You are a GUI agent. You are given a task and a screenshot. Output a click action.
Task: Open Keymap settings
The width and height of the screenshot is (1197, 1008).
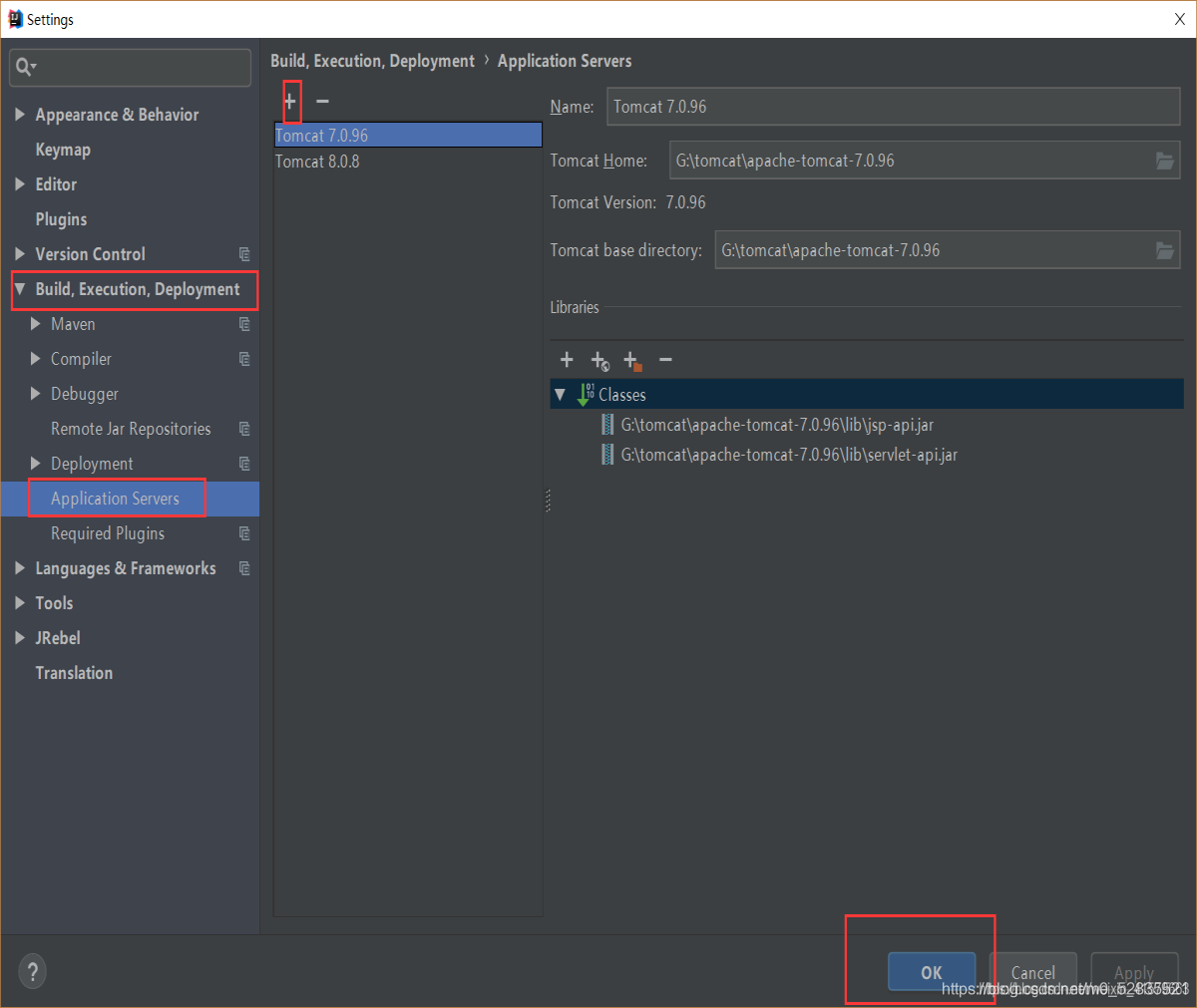(63, 150)
